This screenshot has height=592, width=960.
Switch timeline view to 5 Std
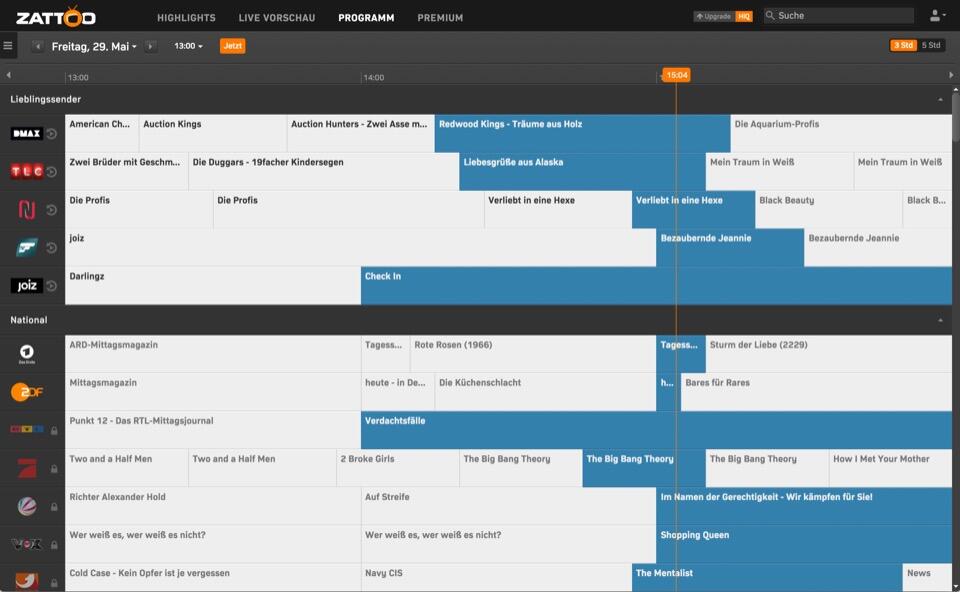(931, 45)
